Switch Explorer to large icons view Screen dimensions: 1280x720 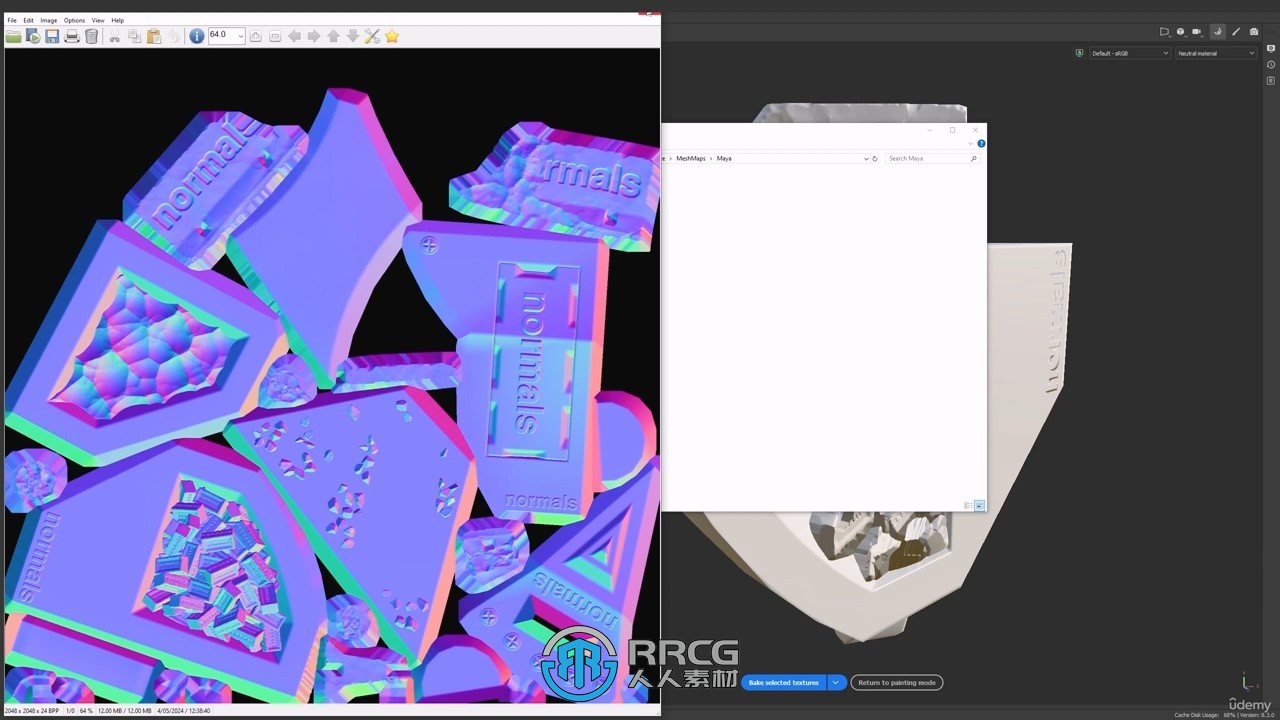point(980,505)
